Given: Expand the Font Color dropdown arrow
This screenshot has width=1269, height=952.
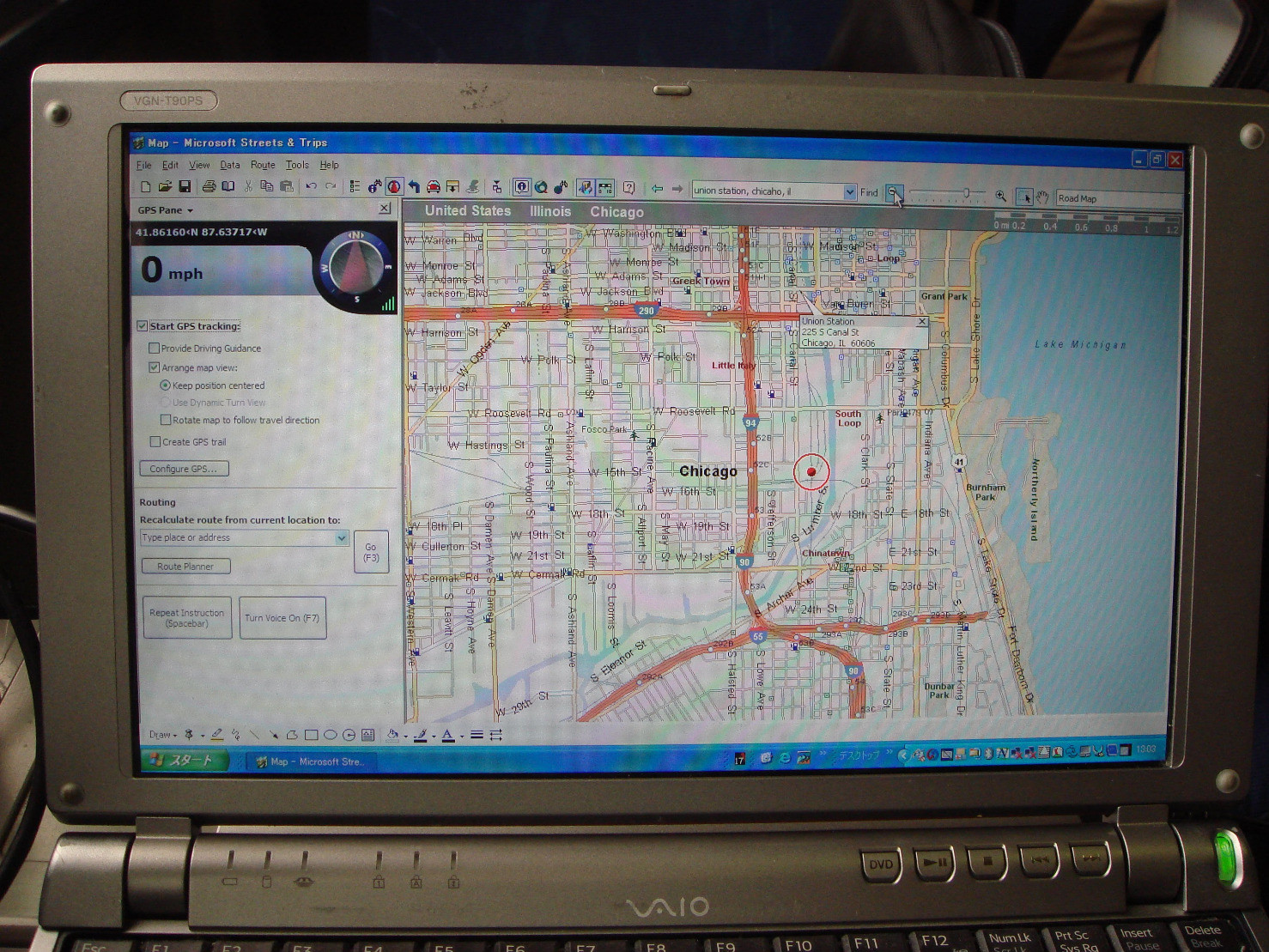Looking at the screenshot, I should [x=461, y=737].
